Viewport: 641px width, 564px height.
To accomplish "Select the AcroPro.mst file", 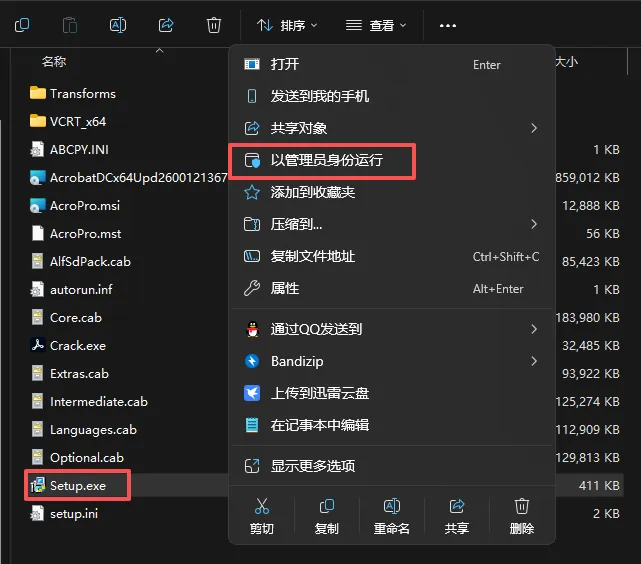I will click(x=76, y=234).
